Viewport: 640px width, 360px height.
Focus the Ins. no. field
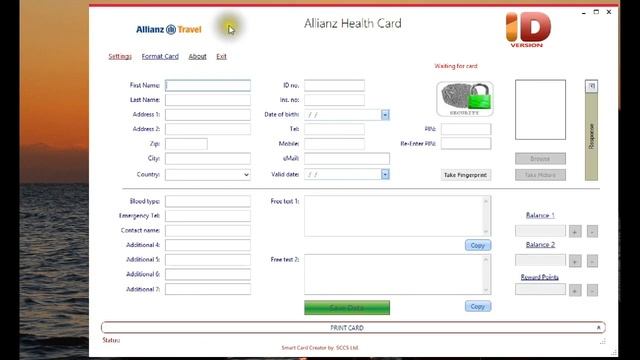(334, 100)
